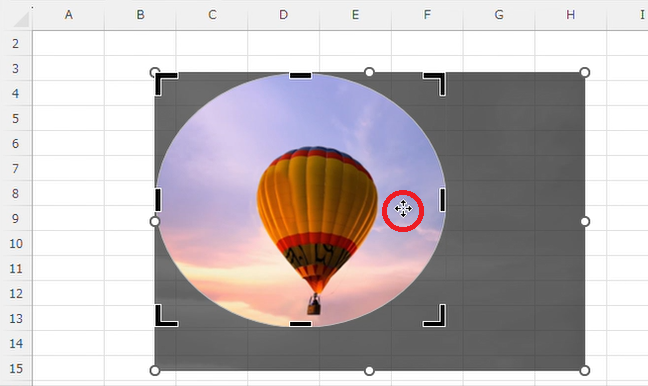This screenshot has width=648, height=386.
Task: Select row 15 header
Action: (16, 368)
